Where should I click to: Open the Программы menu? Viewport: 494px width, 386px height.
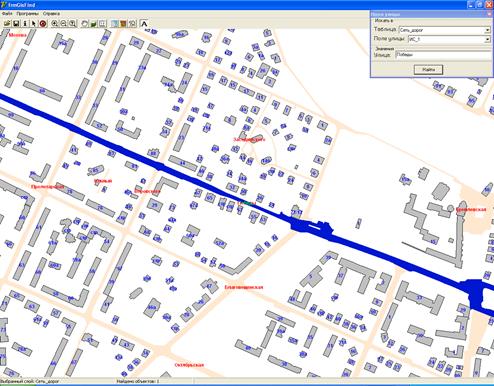[x=27, y=14]
